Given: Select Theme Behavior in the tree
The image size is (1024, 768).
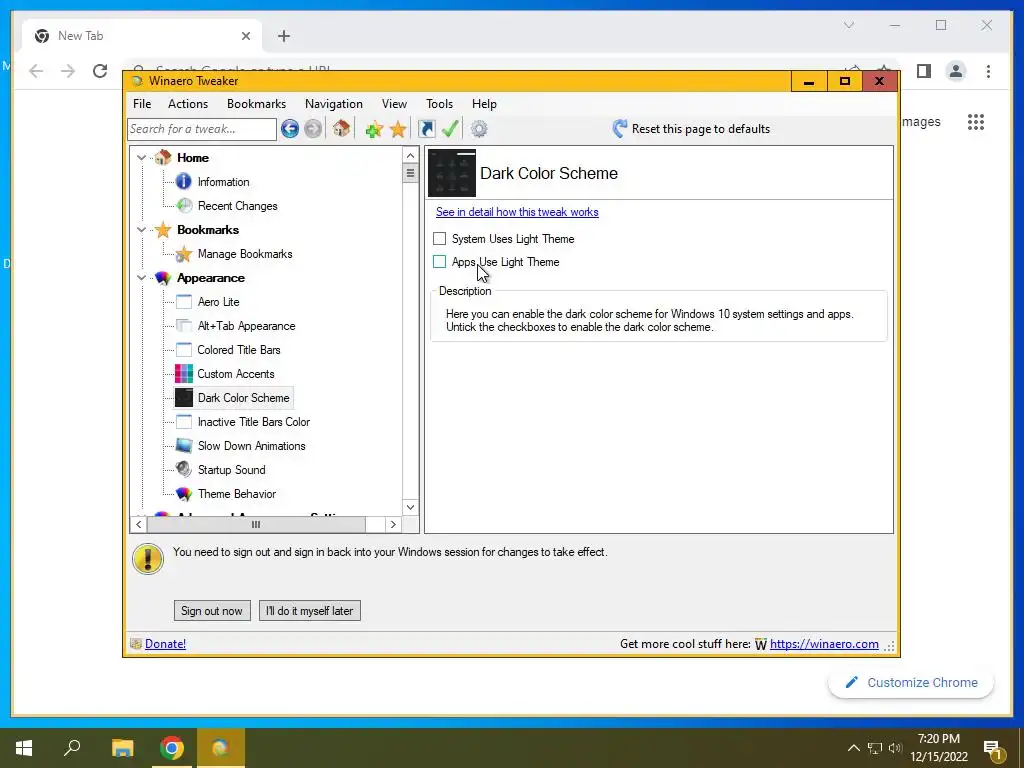Looking at the screenshot, I should pos(237,494).
